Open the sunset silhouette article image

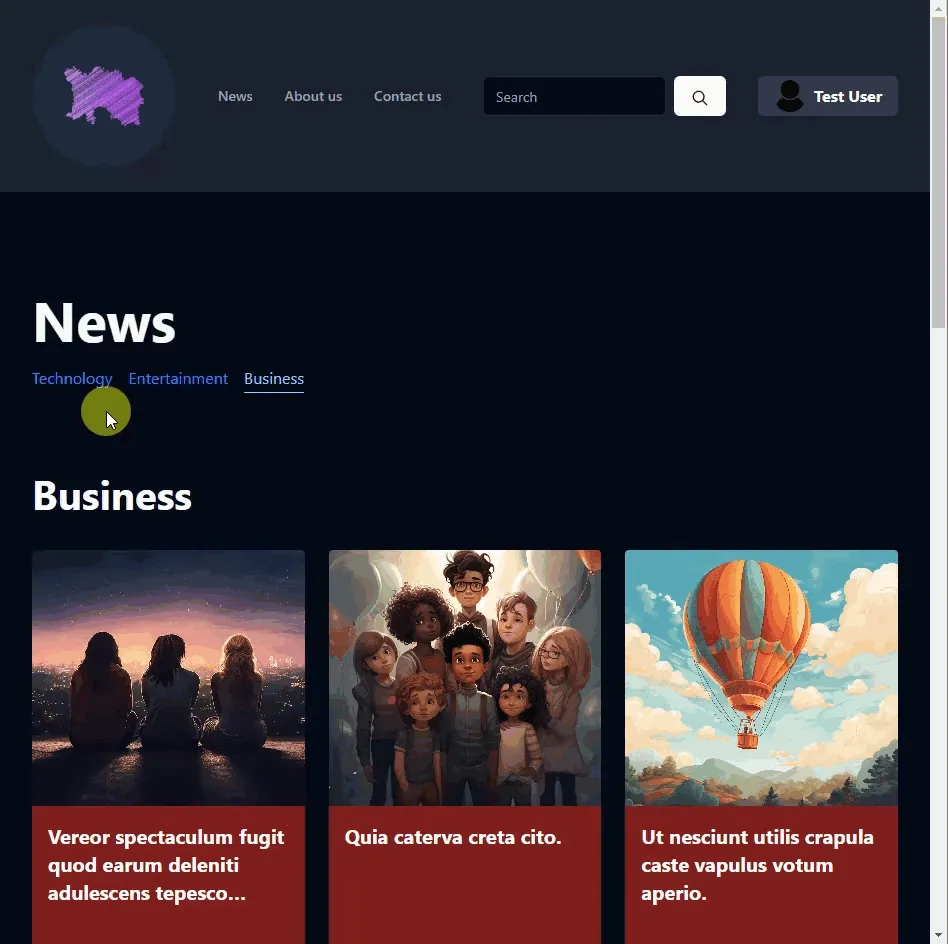tap(169, 678)
